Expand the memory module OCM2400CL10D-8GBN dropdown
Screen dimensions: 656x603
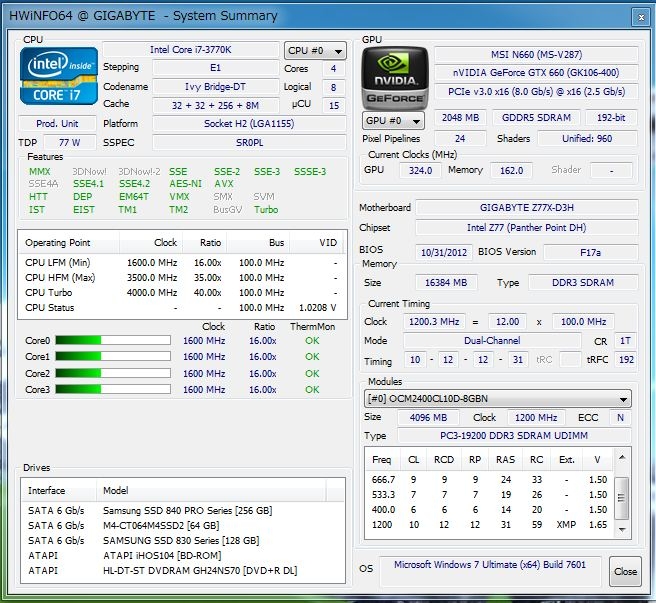tap(497, 398)
